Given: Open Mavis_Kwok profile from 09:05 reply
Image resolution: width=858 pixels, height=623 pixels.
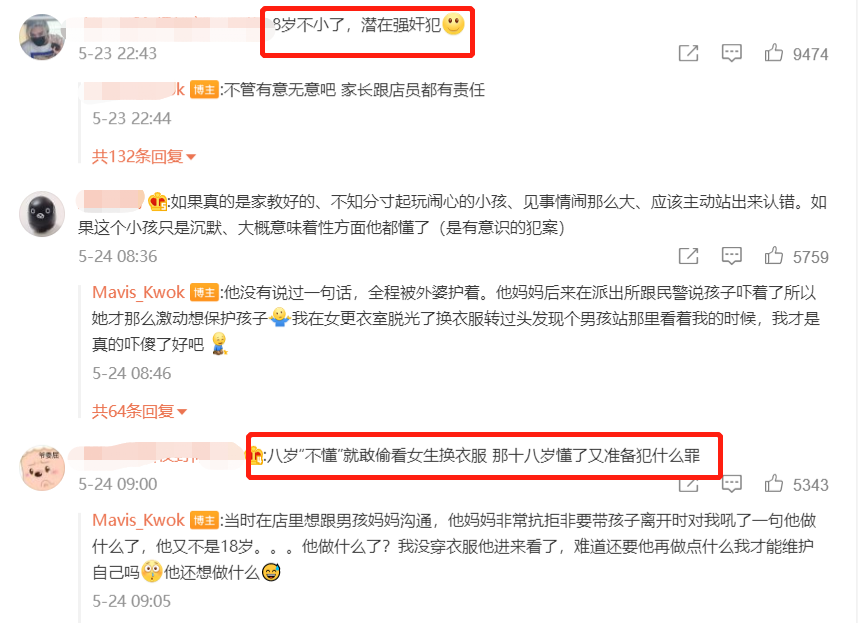Looking at the screenshot, I should click(x=138, y=520).
